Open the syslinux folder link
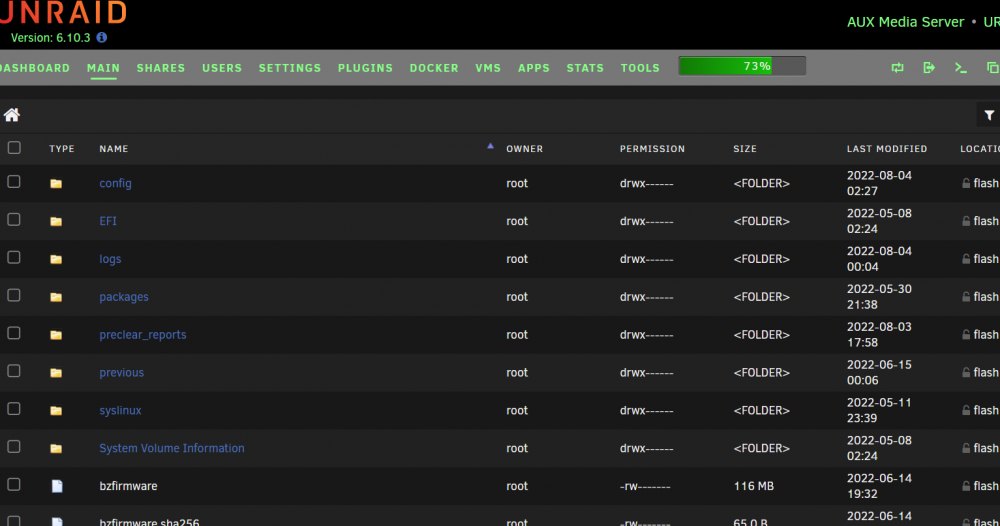Image resolution: width=1000 pixels, height=526 pixels. 120,411
